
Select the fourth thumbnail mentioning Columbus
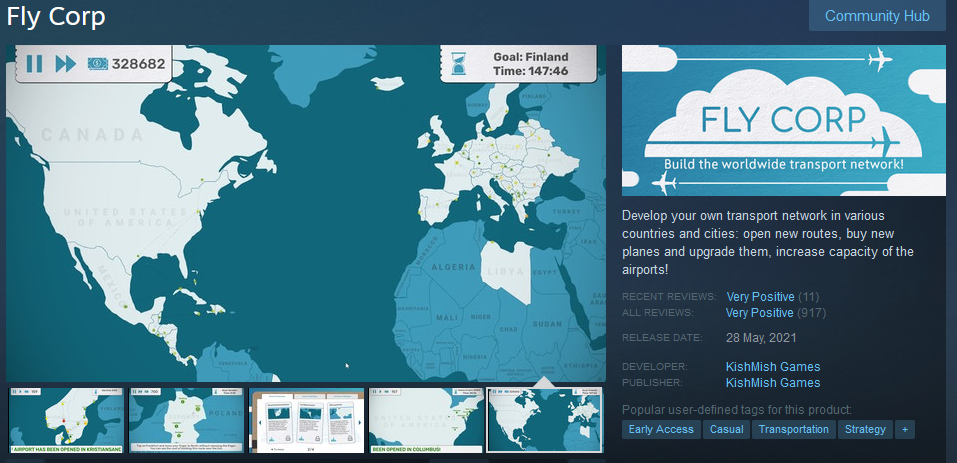(426, 420)
